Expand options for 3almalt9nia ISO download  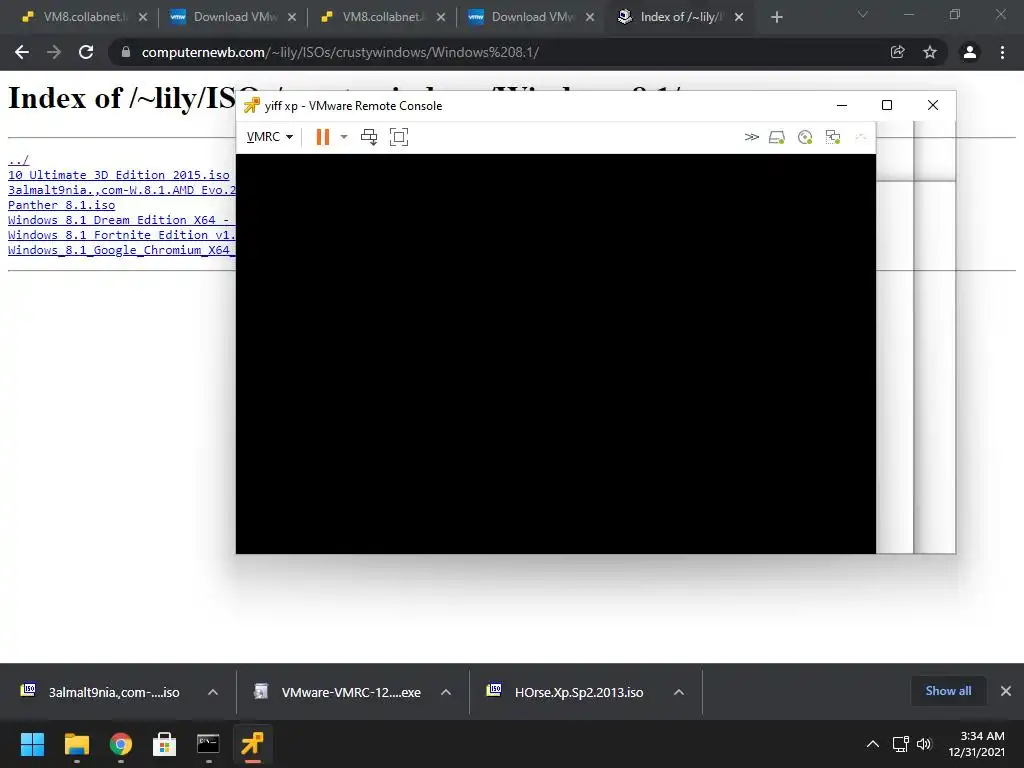[213, 692]
